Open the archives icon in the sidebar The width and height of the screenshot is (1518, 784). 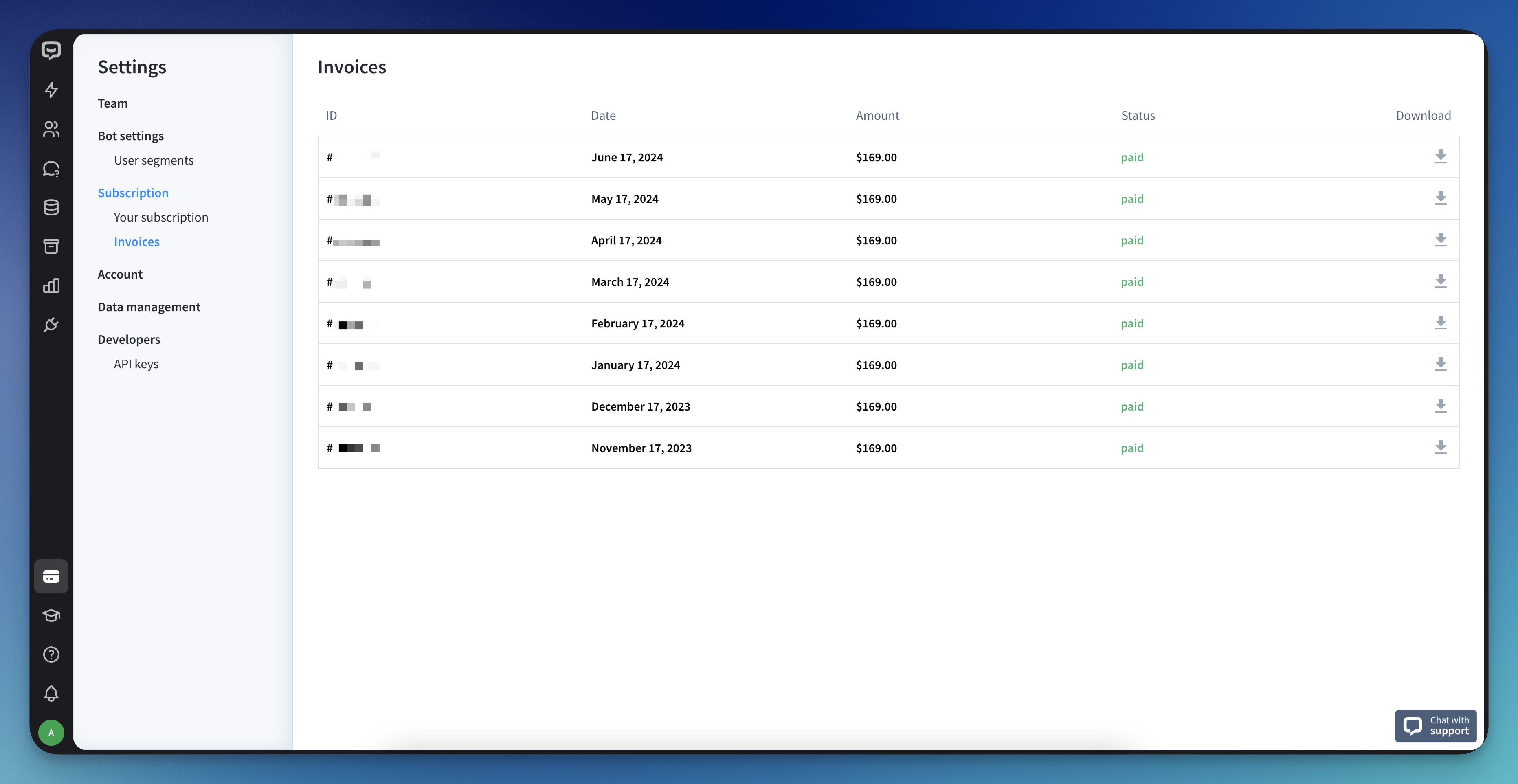click(51, 246)
